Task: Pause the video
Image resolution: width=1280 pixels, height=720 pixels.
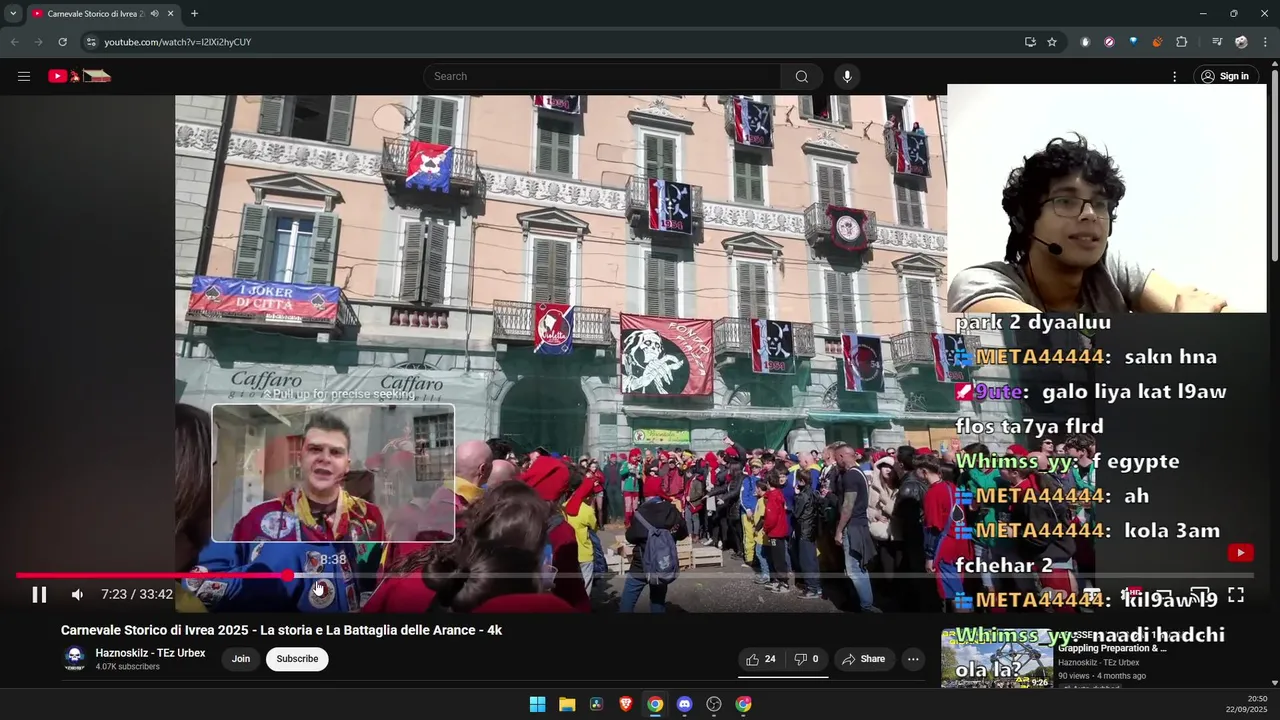Action: point(39,595)
